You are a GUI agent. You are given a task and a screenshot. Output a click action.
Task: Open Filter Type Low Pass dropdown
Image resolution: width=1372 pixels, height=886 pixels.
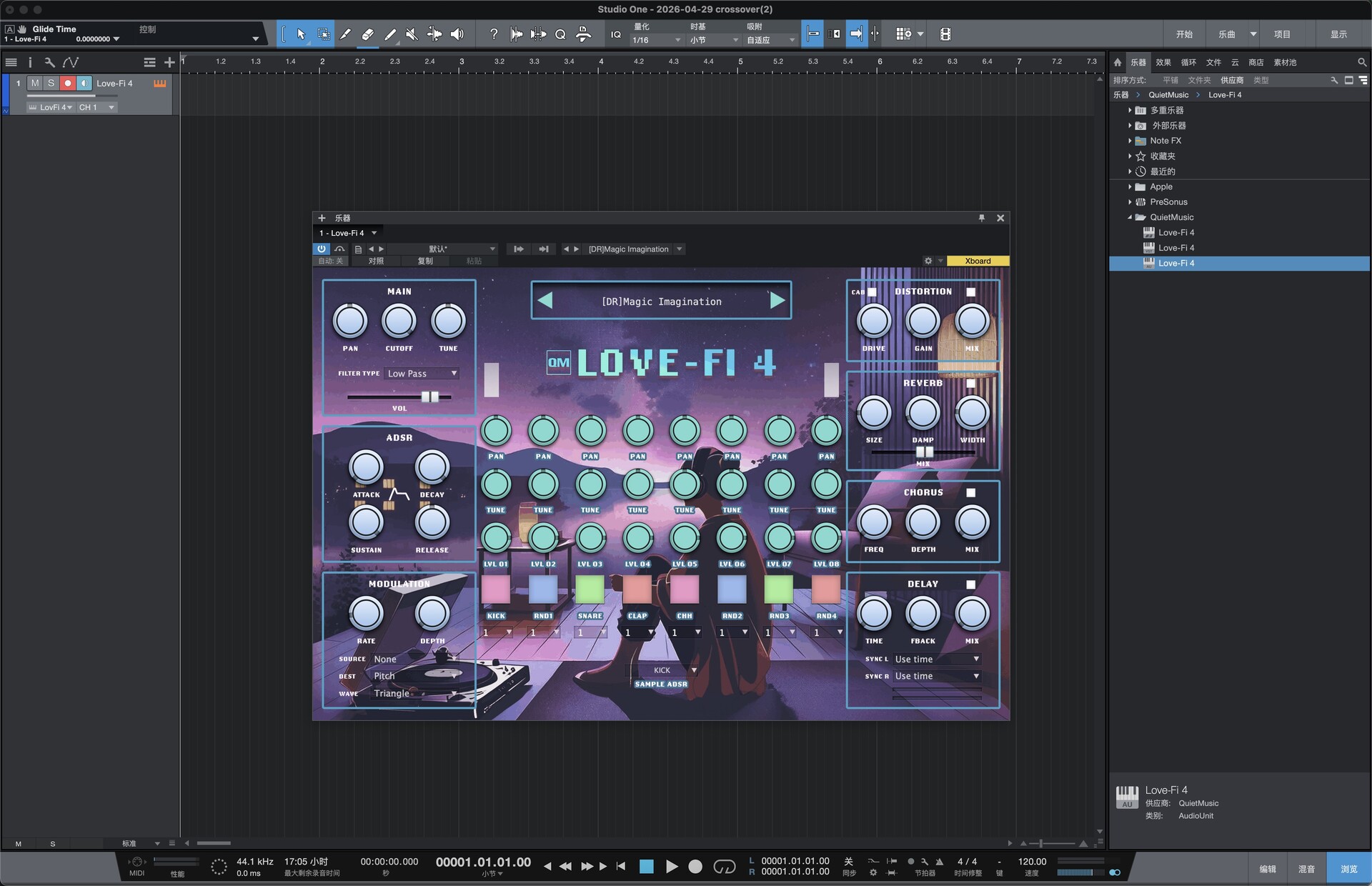click(x=422, y=373)
